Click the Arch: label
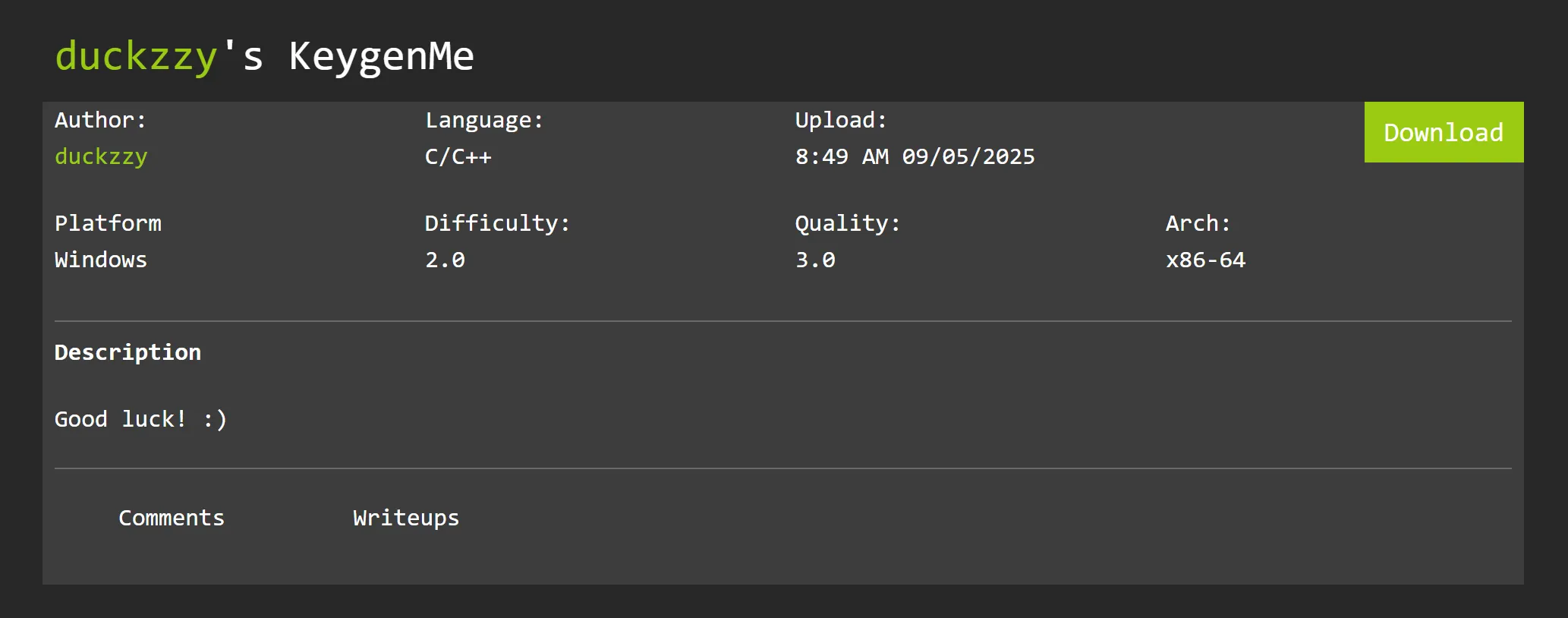The height and width of the screenshot is (618, 1568). click(x=1198, y=223)
